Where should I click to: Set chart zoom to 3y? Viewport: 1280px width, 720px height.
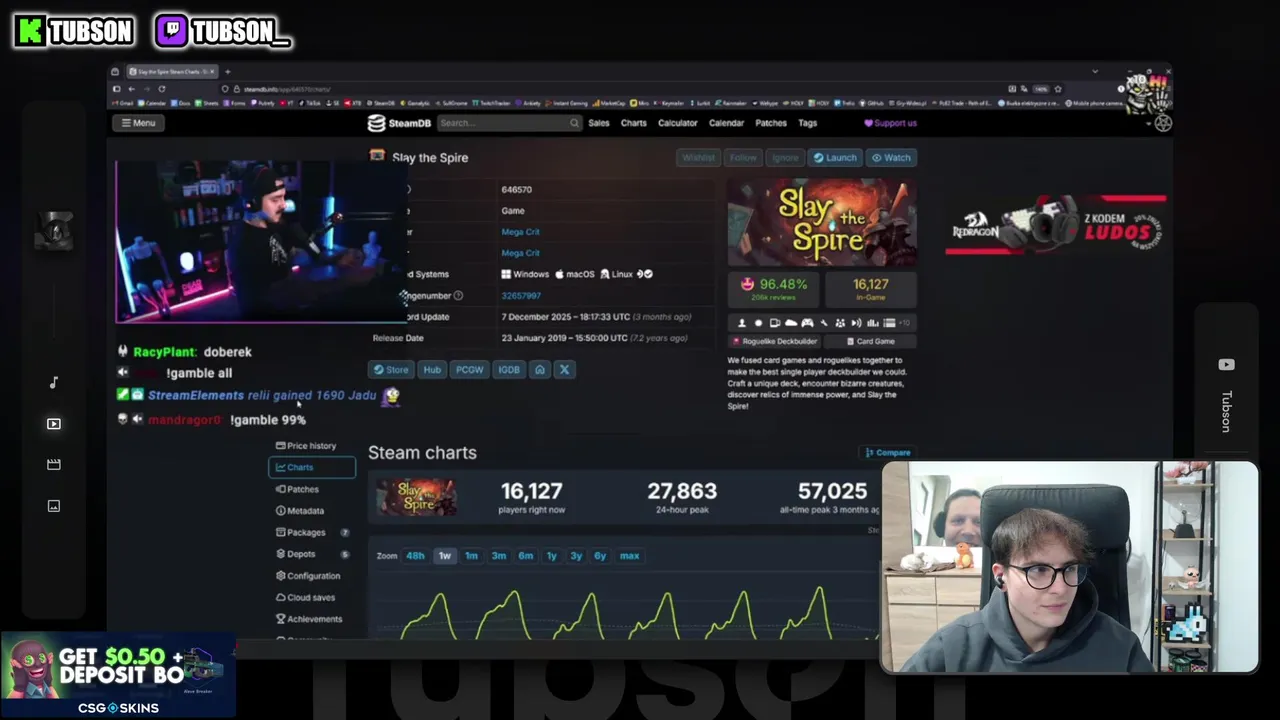pos(576,556)
